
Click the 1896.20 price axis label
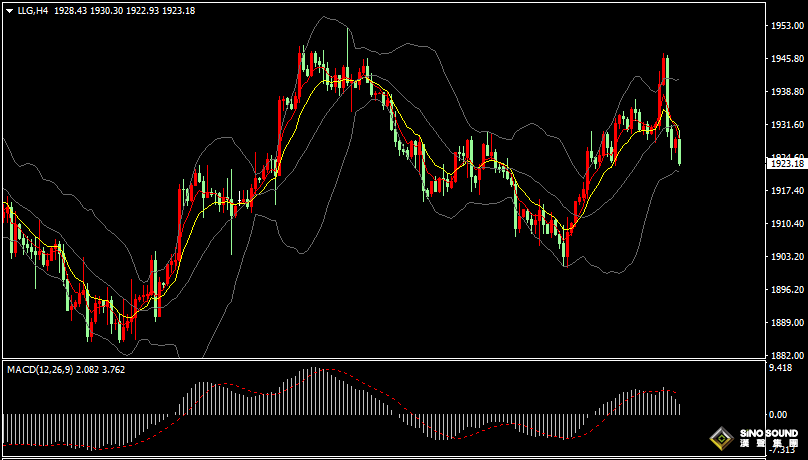click(786, 290)
